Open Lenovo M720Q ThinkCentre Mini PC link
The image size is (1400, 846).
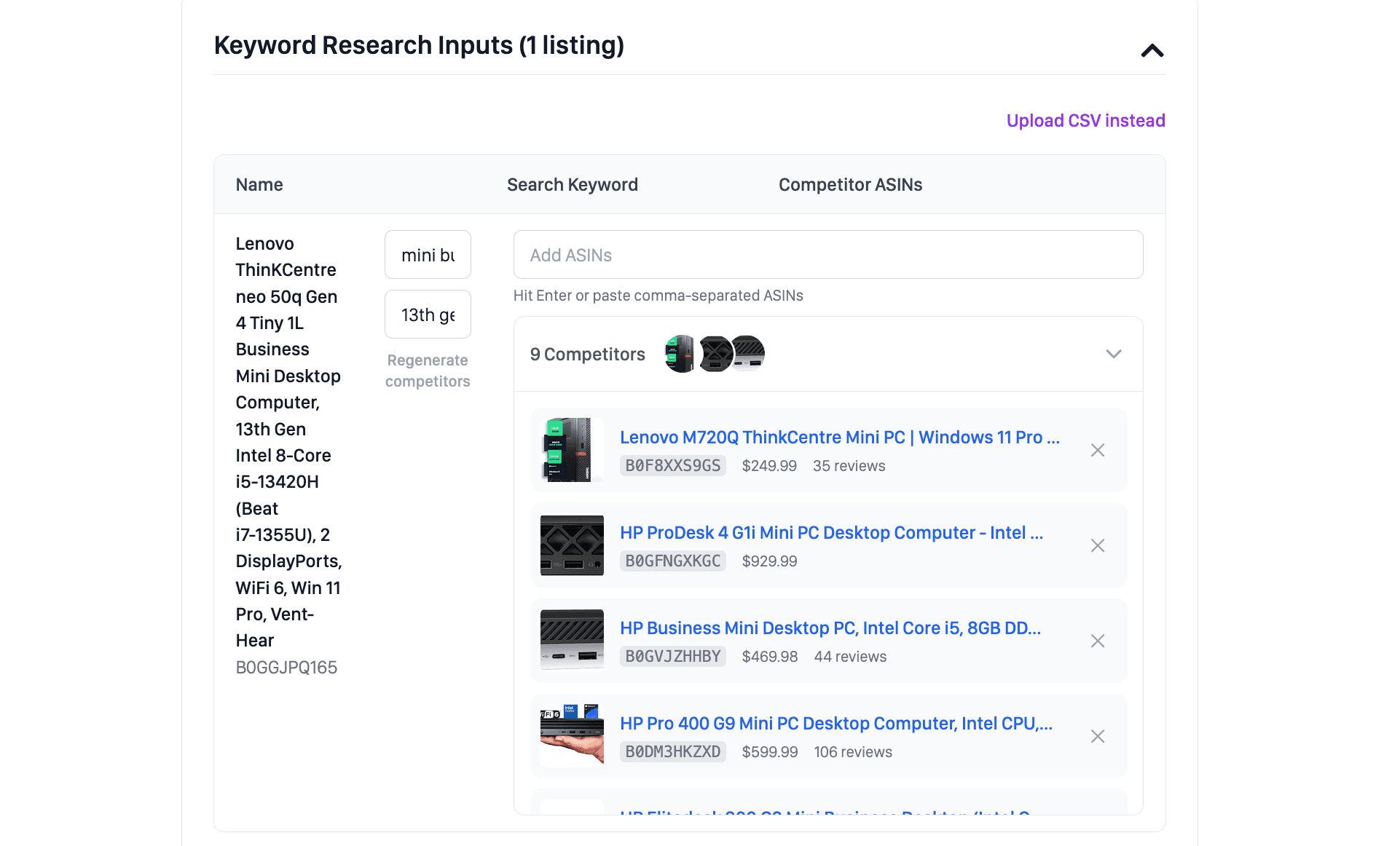click(839, 437)
